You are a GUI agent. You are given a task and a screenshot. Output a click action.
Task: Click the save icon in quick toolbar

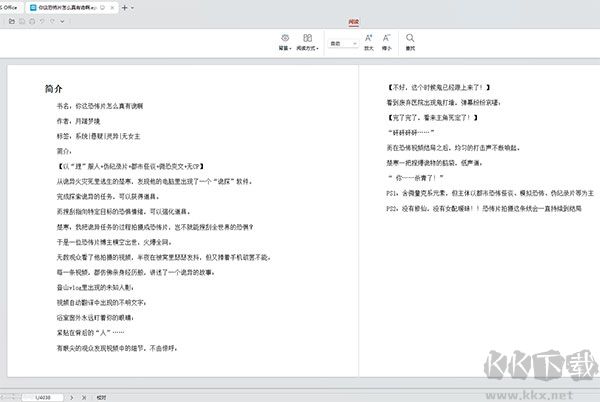[x=22, y=21]
